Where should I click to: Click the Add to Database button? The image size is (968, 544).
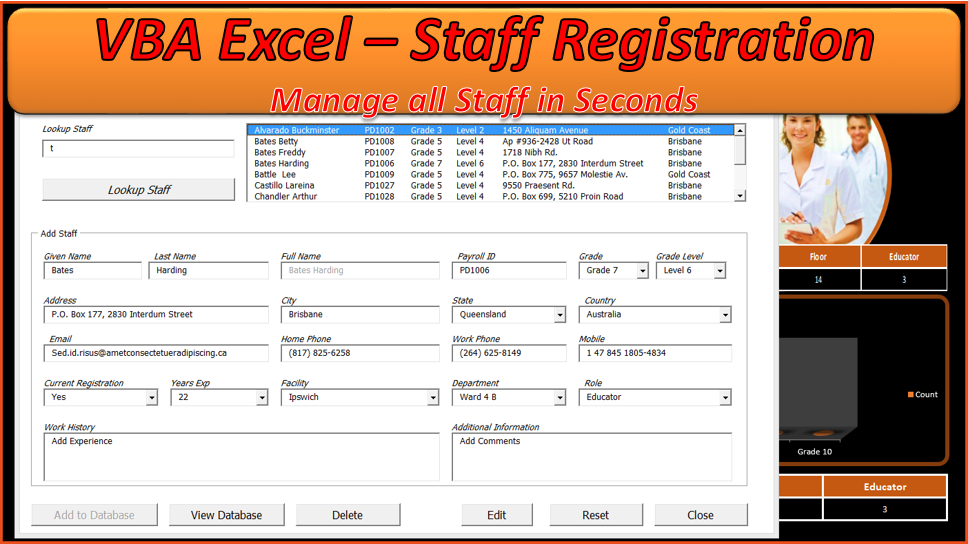(94, 515)
